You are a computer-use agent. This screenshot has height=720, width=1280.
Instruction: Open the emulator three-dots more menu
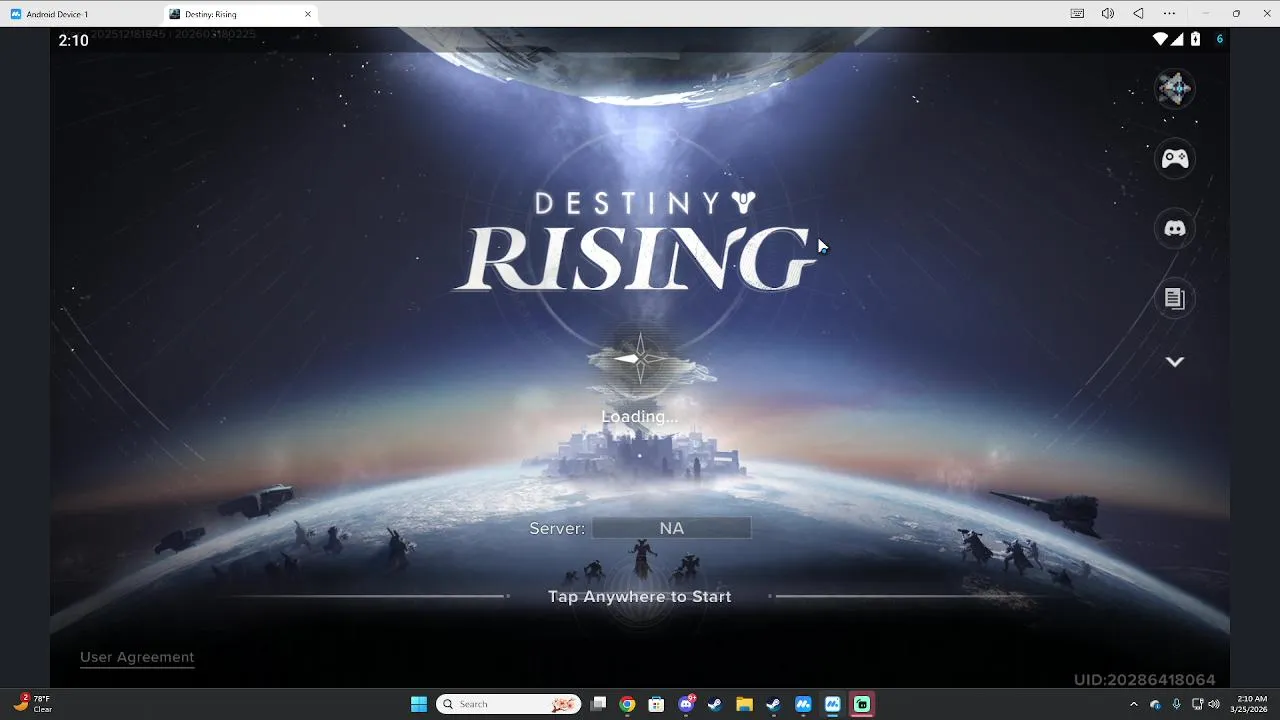tap(1169, 14)
